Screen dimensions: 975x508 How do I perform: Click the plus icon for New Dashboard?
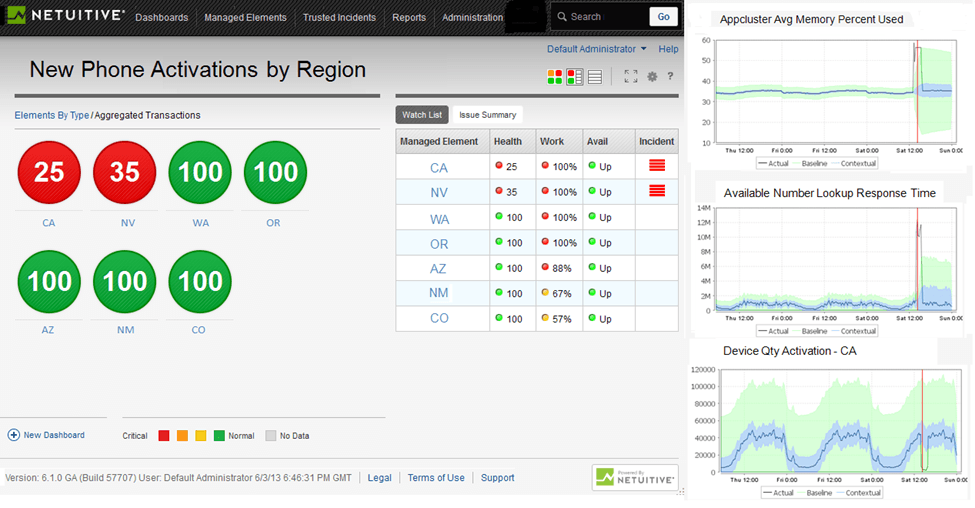pyautogui.click(x=14, y=435)
